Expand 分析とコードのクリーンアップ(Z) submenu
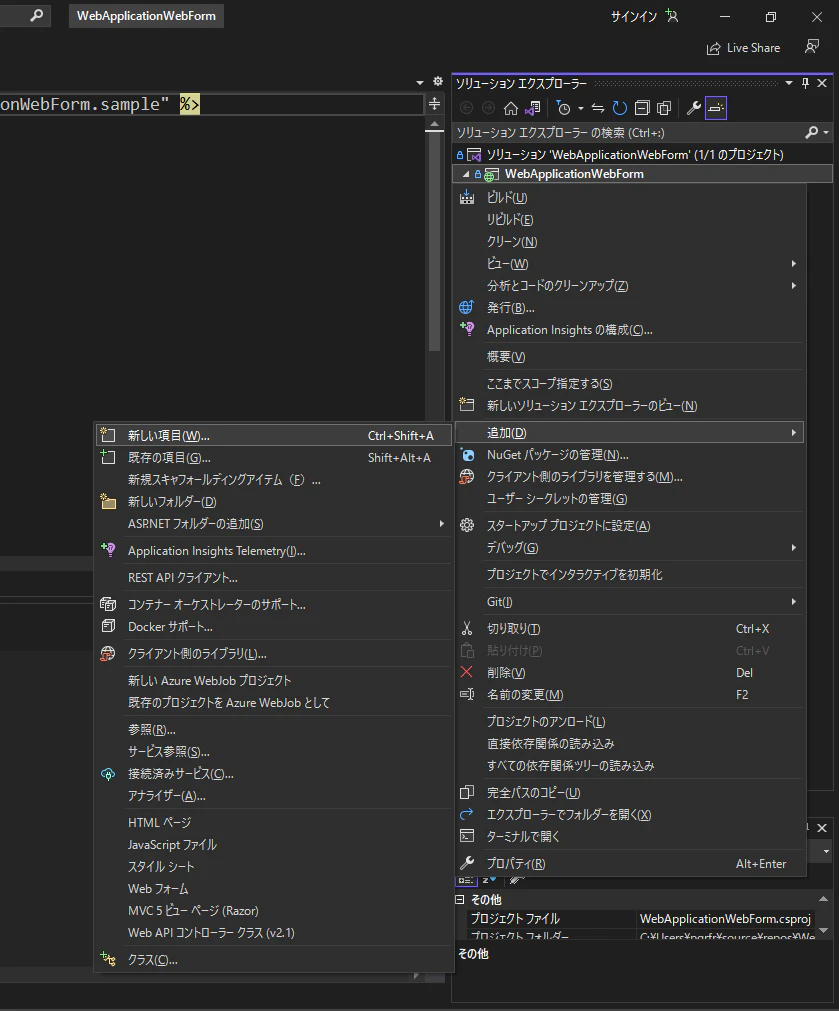This screenshot has width=839, height=1011. pos(630,286)
